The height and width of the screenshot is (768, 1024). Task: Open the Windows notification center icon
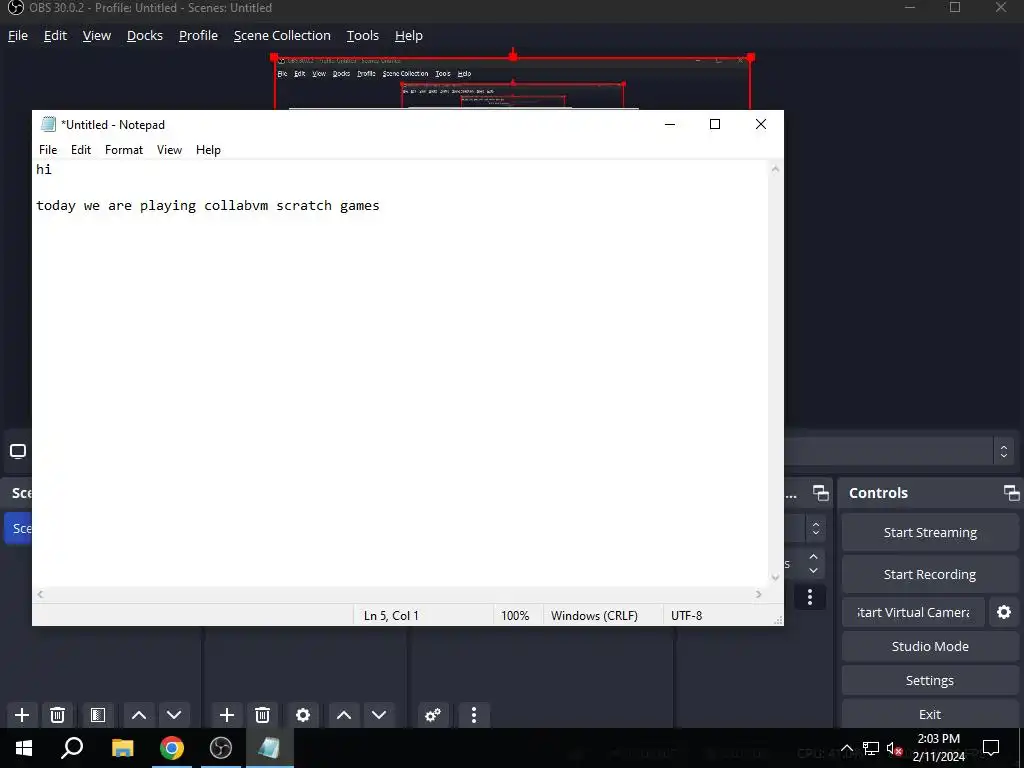(991, 748)
